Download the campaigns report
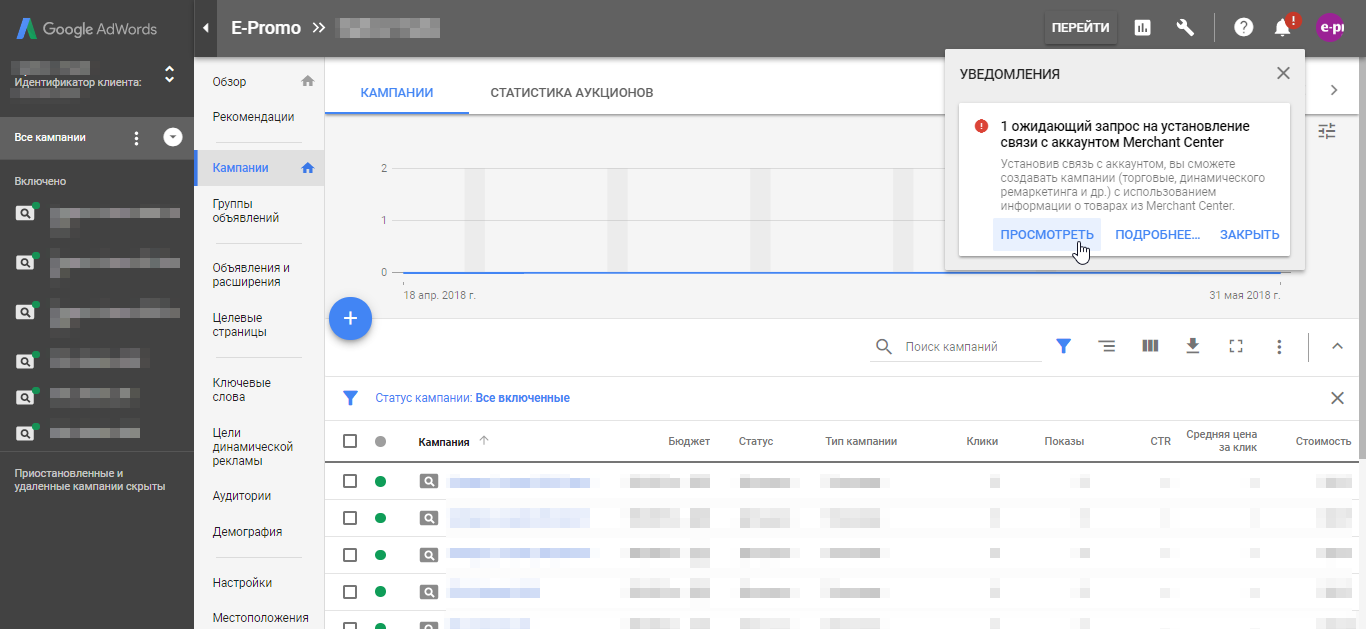The width and height of the screenshot is (1366, 629). click(x=1192, y=346)
